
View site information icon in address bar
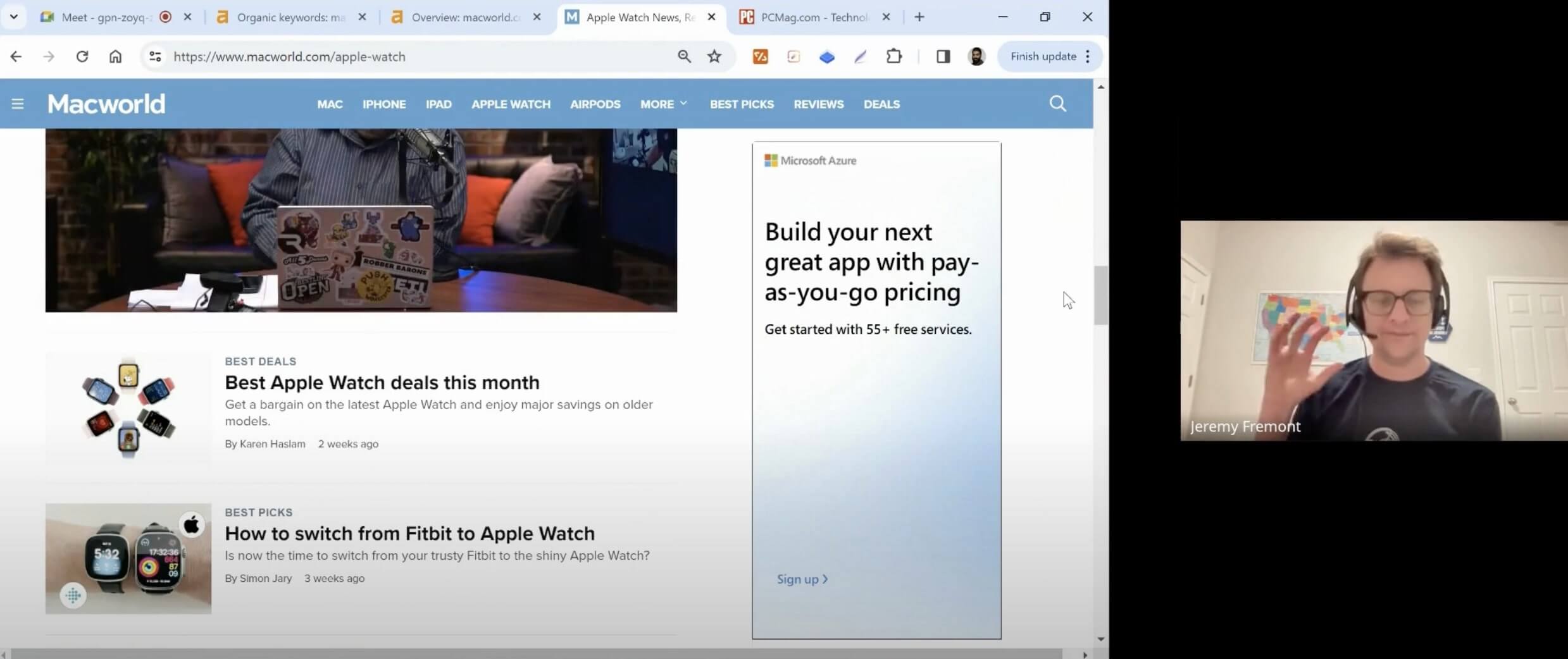coord(155,56)
